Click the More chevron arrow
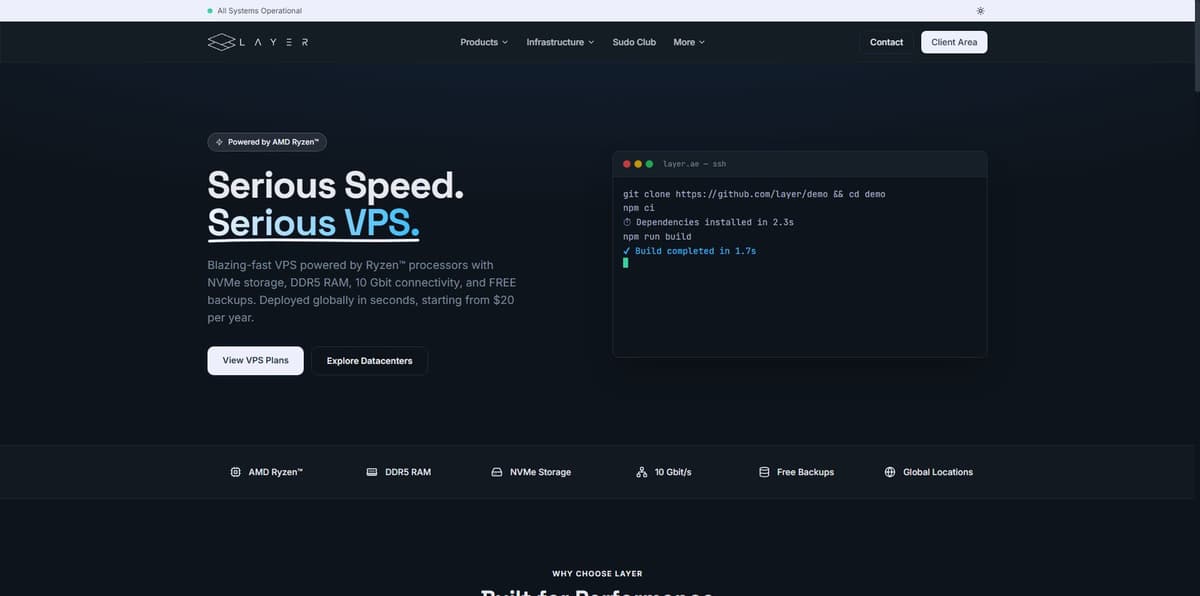 (x=702, y=42)
